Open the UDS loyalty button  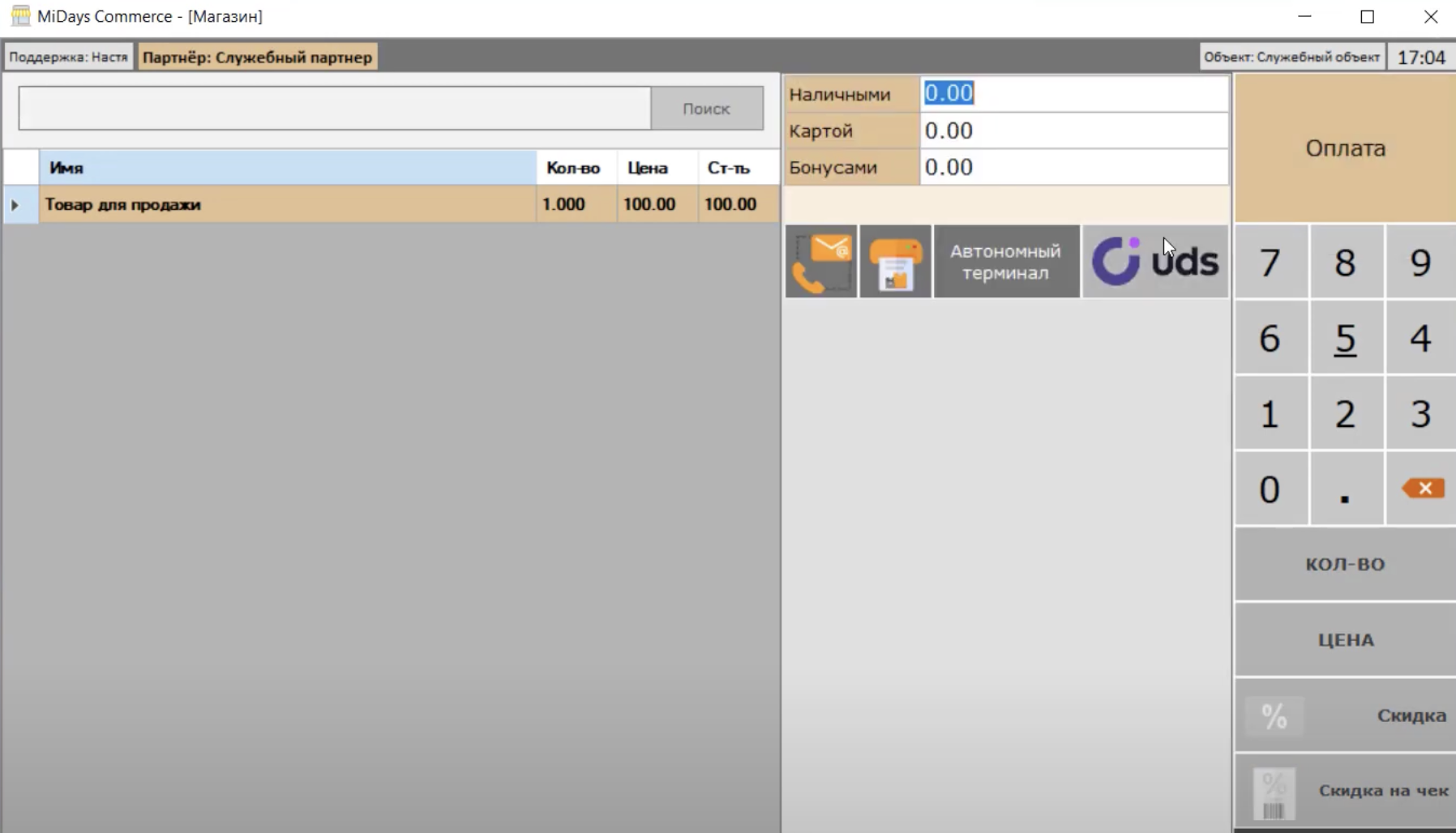(1155, 262)
